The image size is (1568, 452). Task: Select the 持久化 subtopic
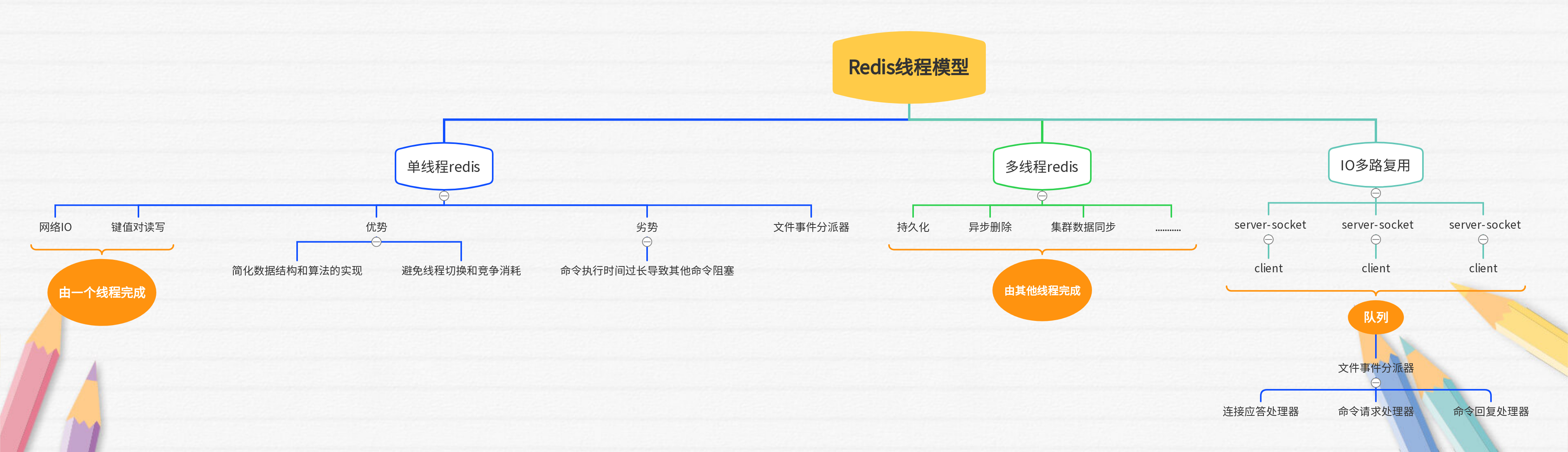click(913, 227)
